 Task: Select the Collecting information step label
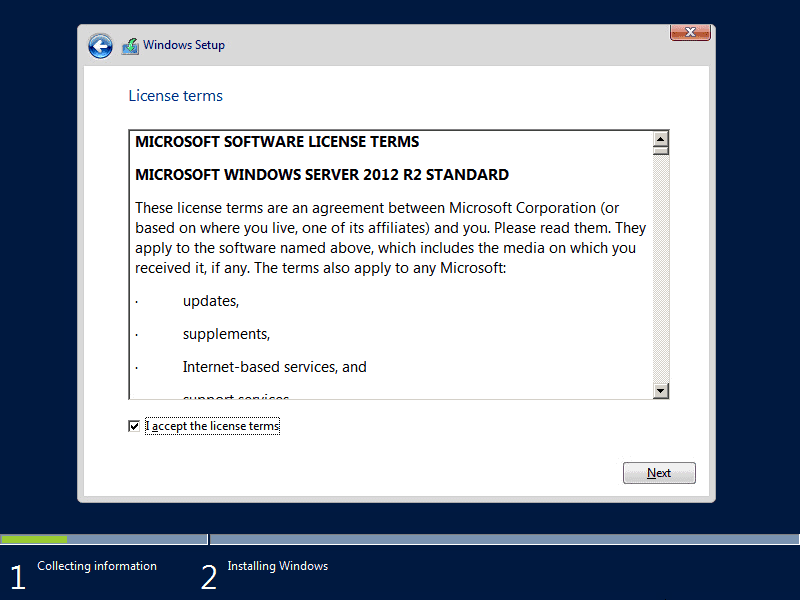point(96,566)
